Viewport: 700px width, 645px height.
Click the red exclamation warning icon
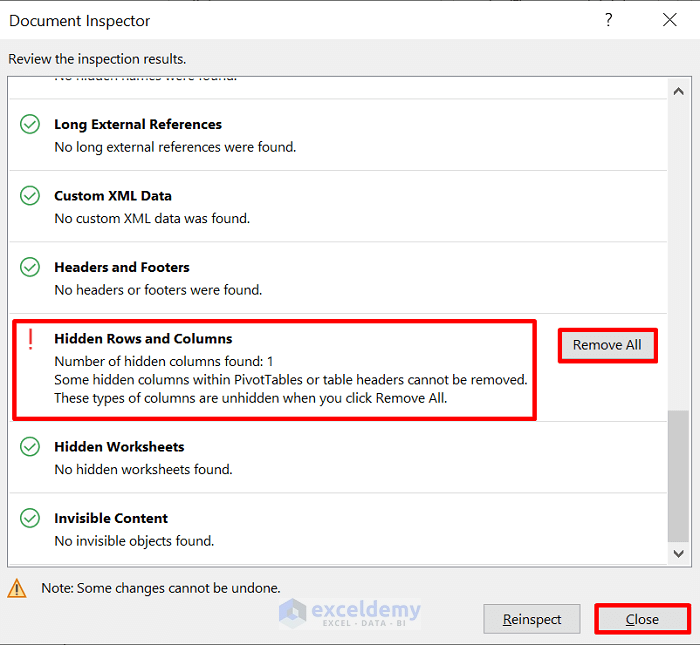[31, 339]
